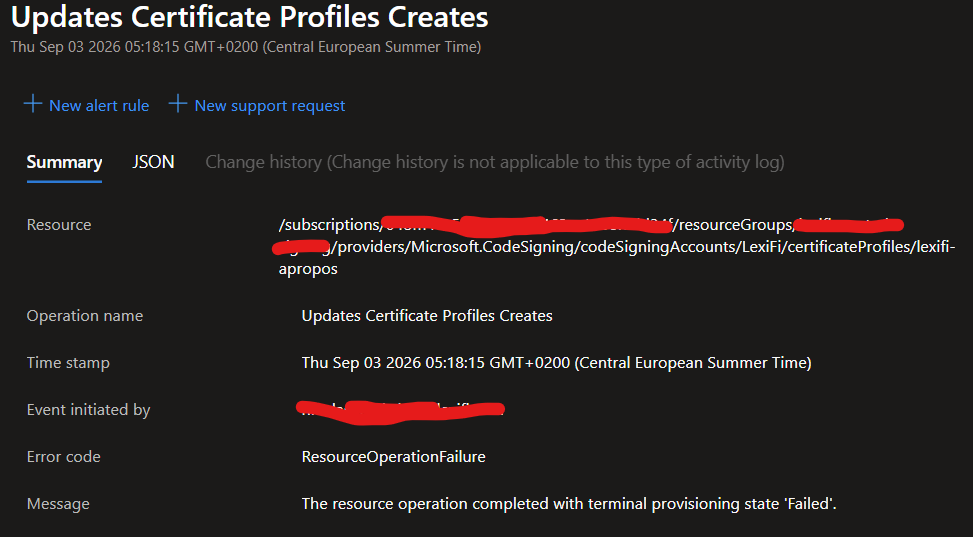Click the redacted Event initiated by value
The width and height of the screenshot is (973, 537).
(x=400, y=411)
